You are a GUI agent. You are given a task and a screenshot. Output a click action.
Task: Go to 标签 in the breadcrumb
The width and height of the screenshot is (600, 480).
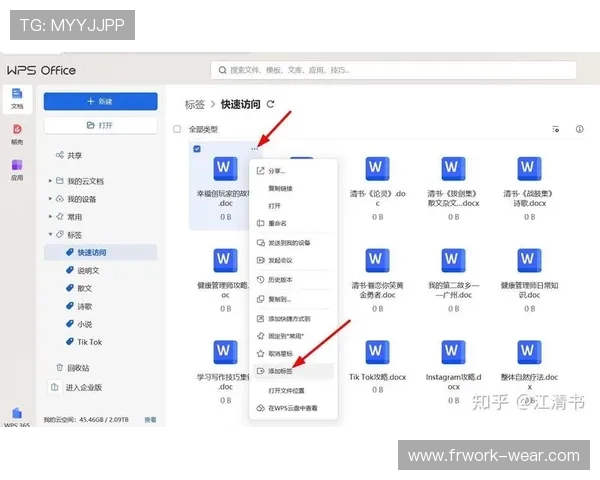click(x=195, y=104)
